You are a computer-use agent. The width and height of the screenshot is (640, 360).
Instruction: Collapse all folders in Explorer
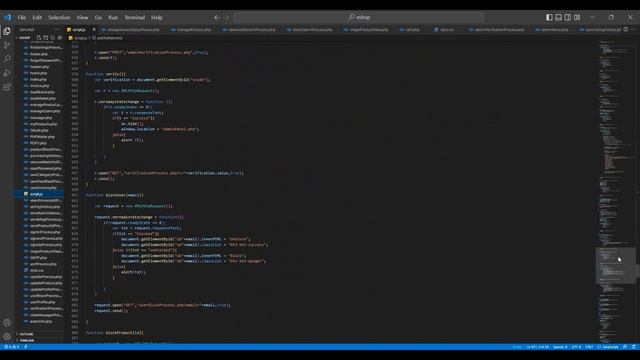pyautogui.click(x=60, y=38)
